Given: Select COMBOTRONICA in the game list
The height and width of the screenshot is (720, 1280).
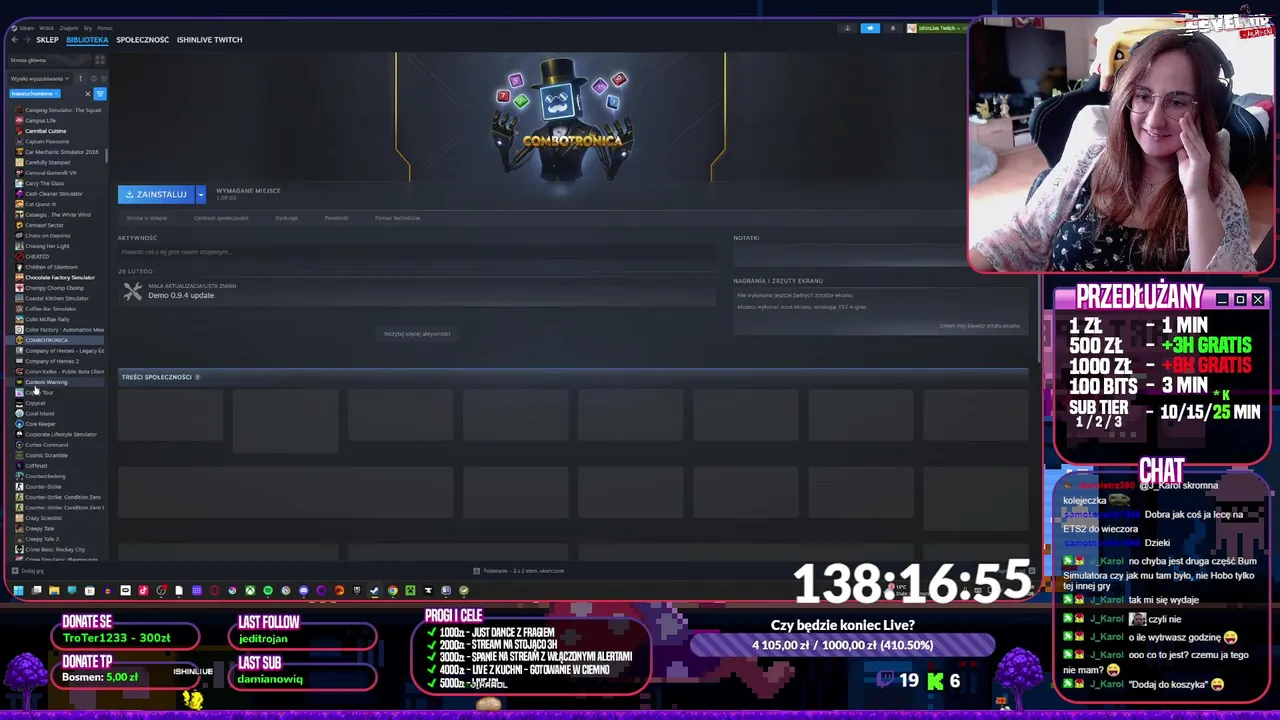Looking at the screenshot, I should pos(46,340).
